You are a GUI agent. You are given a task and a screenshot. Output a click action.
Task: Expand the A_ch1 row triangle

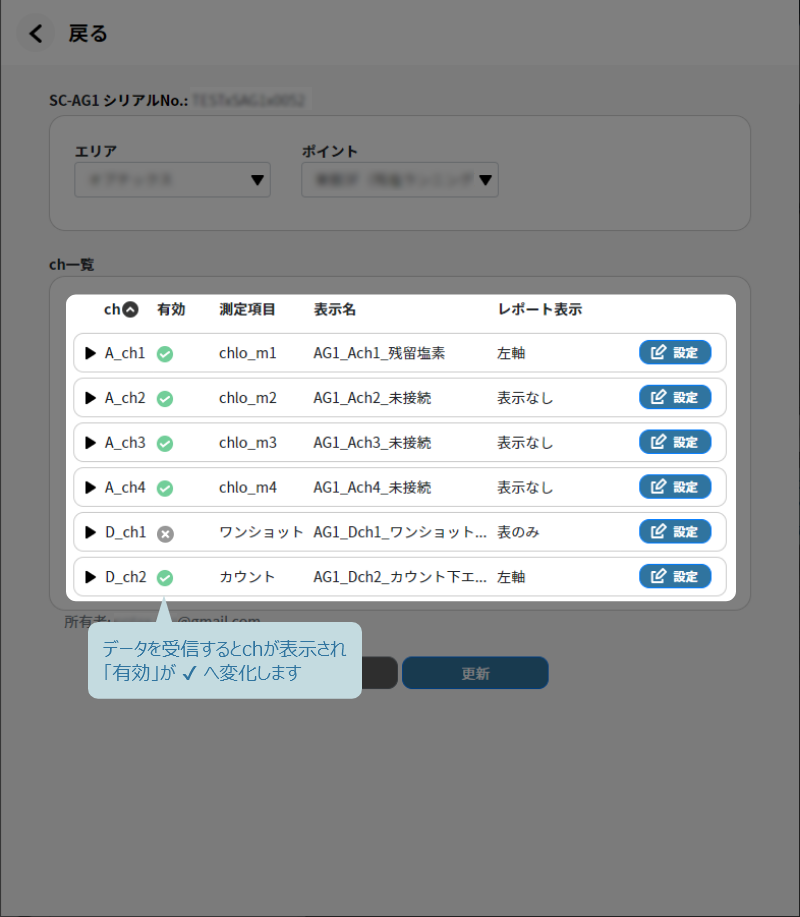pos(90,353)
